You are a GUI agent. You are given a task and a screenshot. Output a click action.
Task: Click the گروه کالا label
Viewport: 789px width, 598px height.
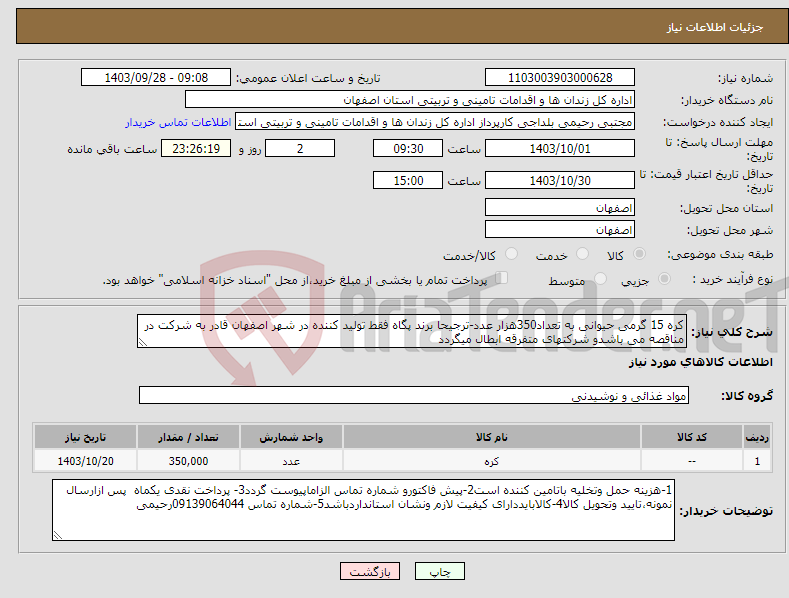747,396
